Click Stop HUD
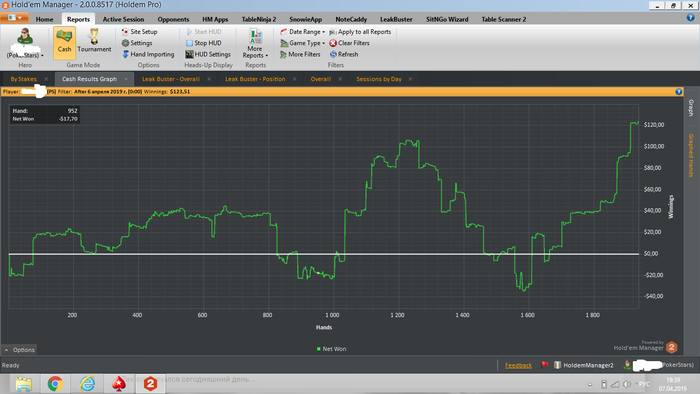 point(204,43)
